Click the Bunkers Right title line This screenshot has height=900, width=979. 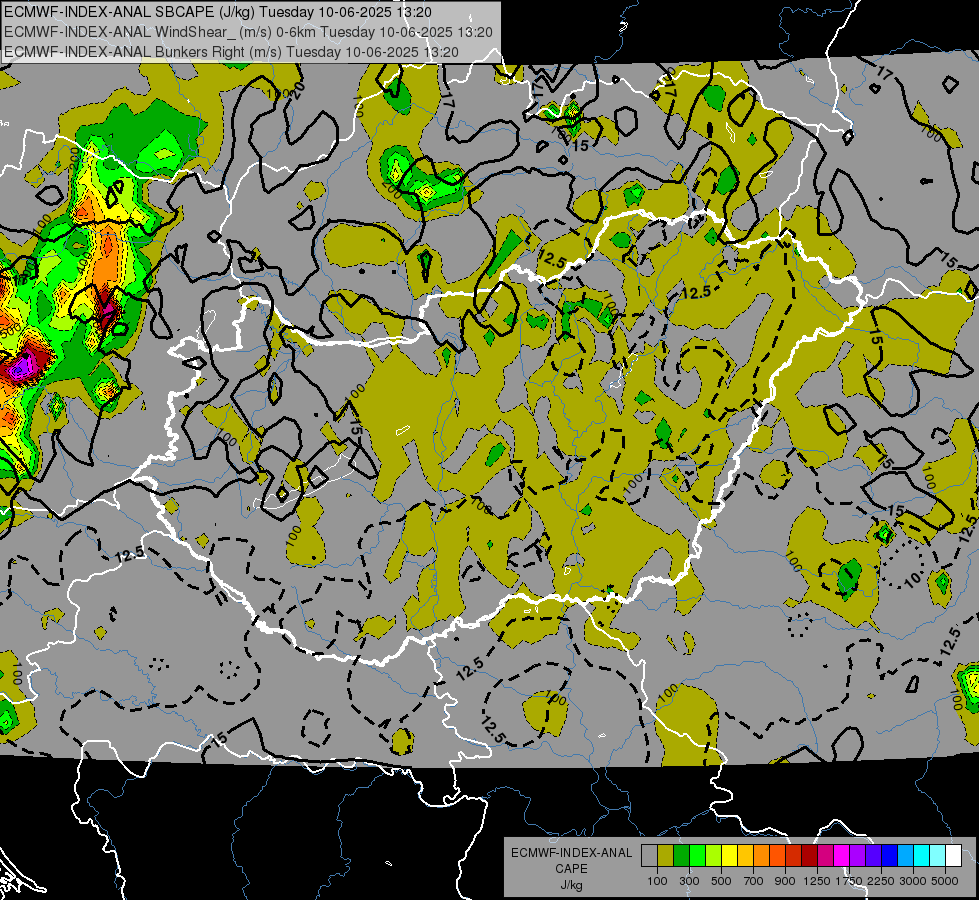point(232,52)
